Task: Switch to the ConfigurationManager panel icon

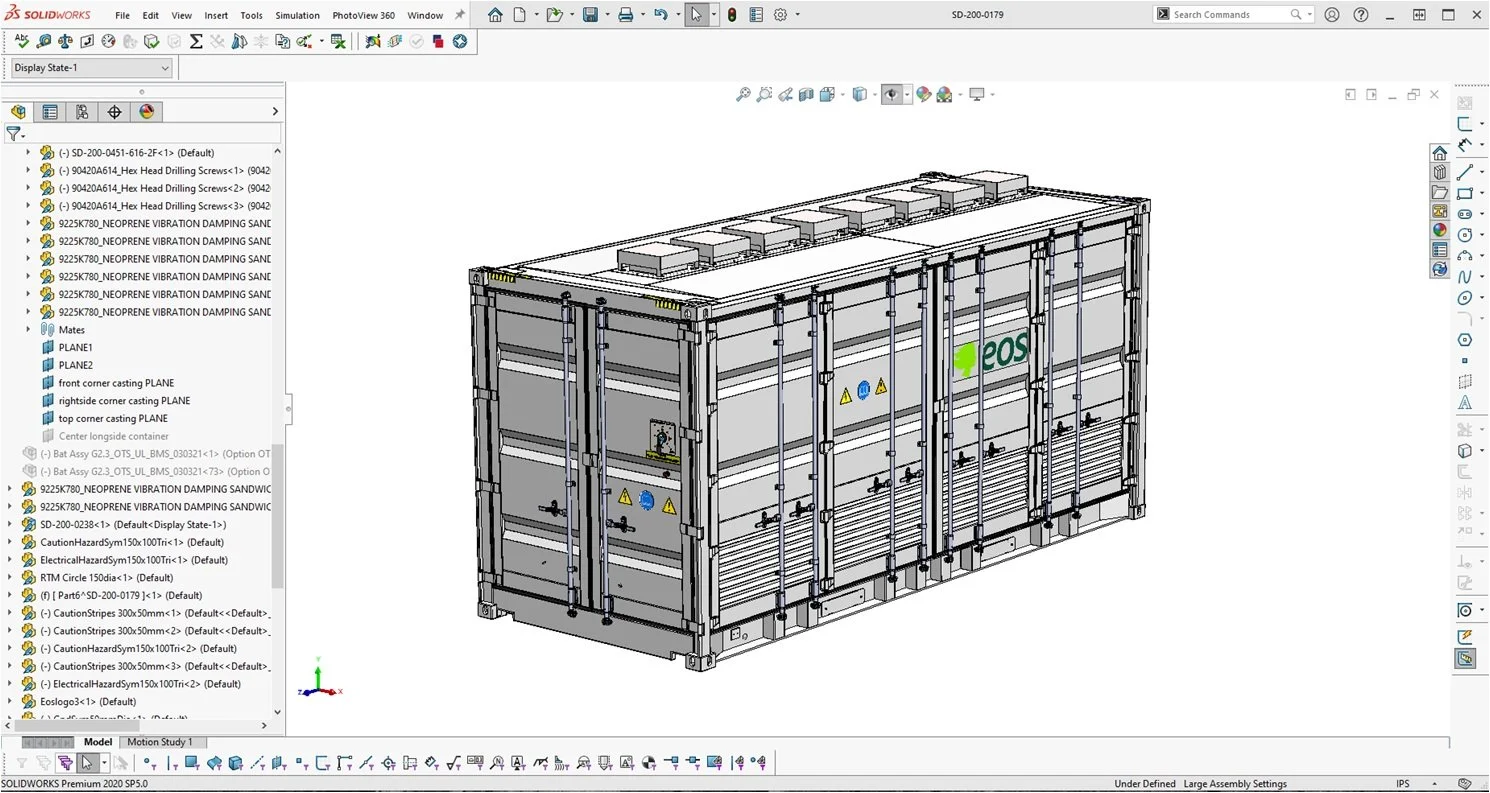Action: click(82, 112)
